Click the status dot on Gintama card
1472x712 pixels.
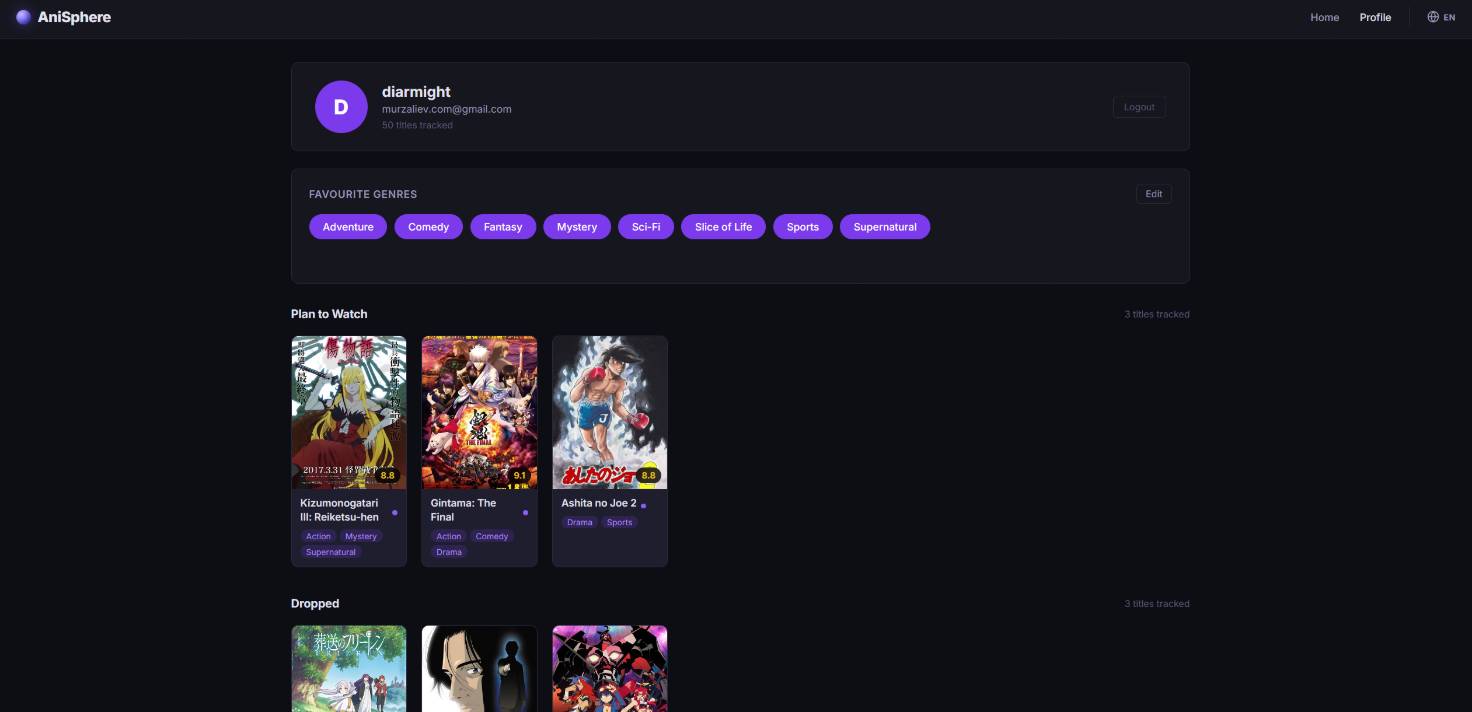[x=525, y=512]
